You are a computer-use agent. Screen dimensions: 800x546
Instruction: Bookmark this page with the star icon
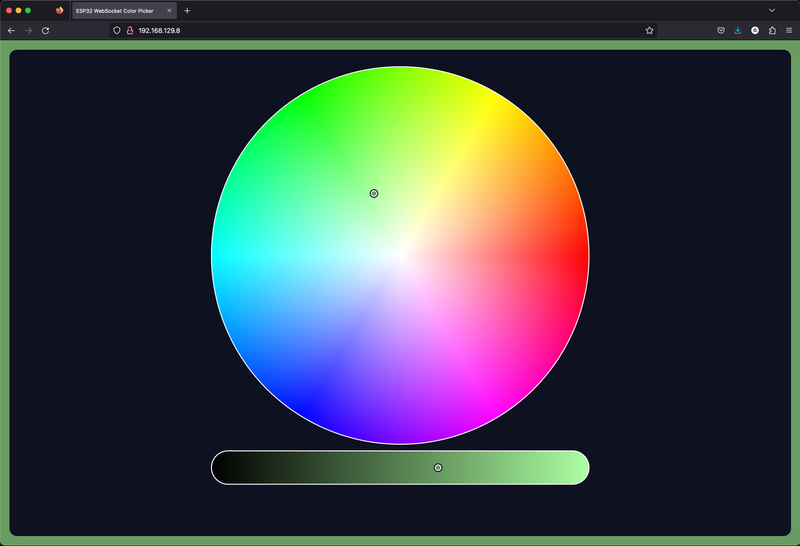point(649,30)
